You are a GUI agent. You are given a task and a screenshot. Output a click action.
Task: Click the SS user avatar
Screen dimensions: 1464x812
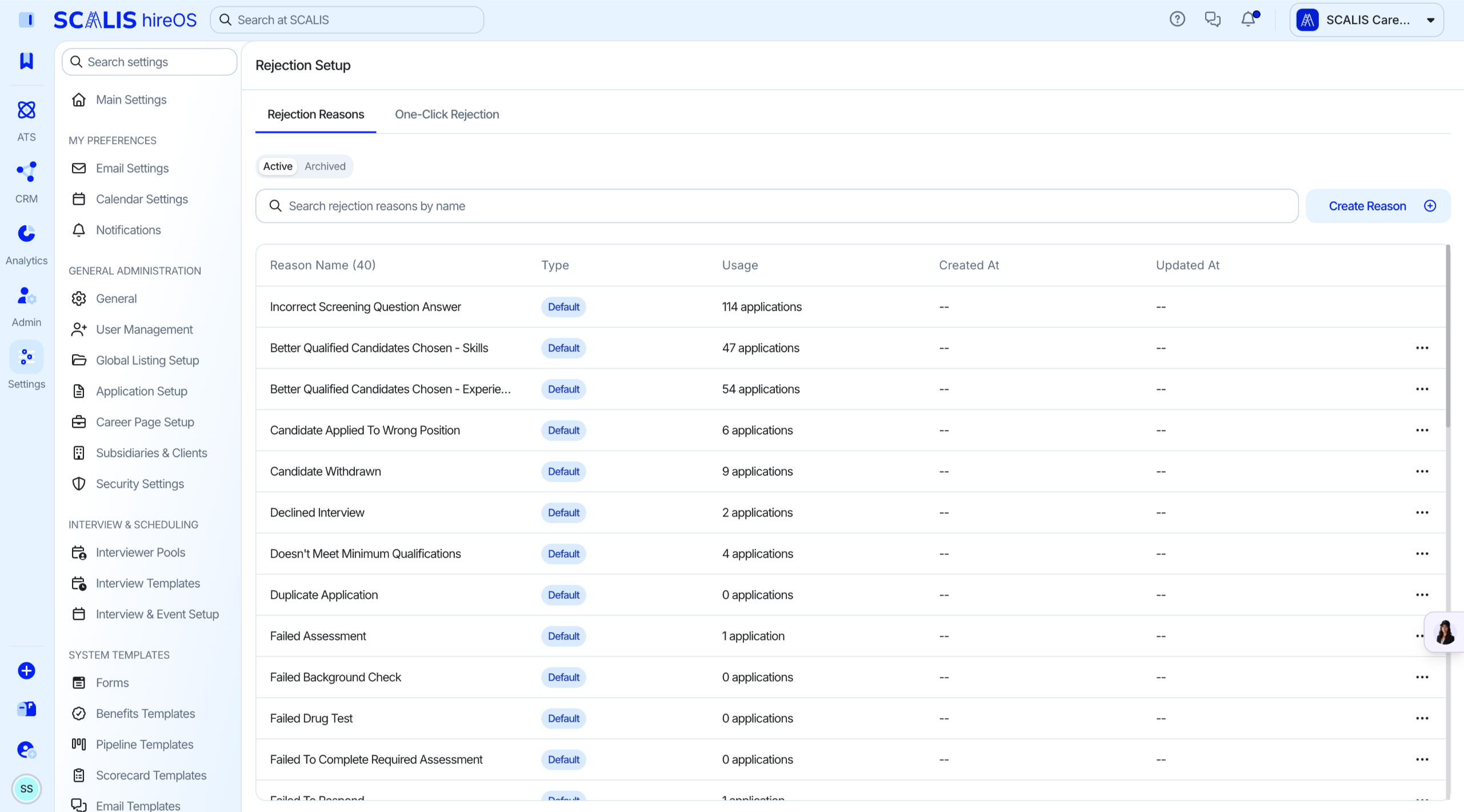tap(26, 789)
